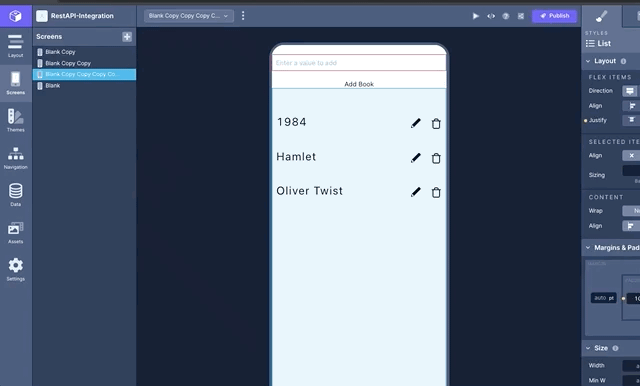640x386 pixels.
Task: Click the RestAPI-Integration project name
Action: click(82, 16)
